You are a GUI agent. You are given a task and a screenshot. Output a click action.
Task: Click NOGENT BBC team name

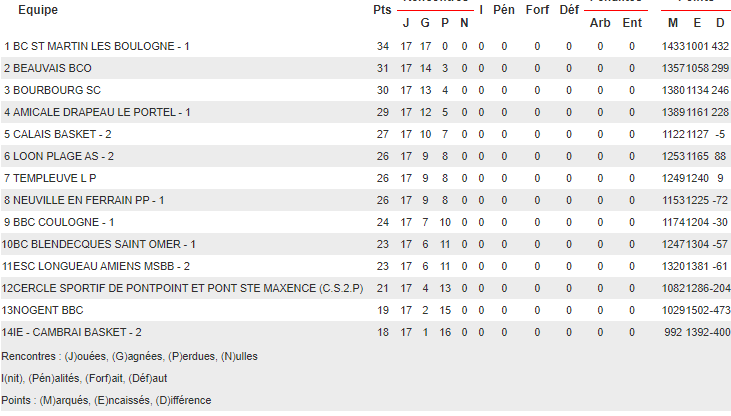click(x=48, y=310)
